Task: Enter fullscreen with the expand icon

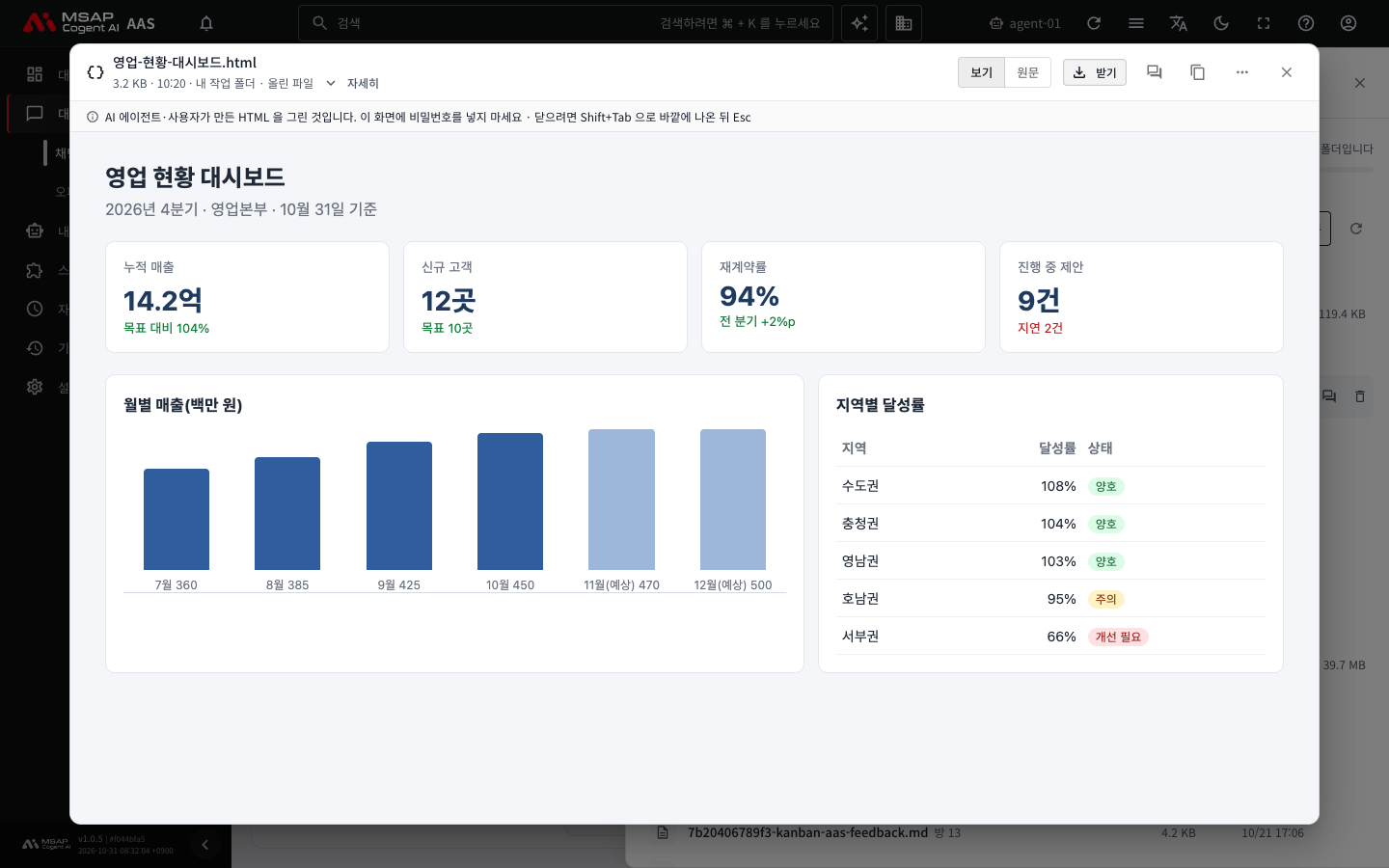Action: point(1264,23)
